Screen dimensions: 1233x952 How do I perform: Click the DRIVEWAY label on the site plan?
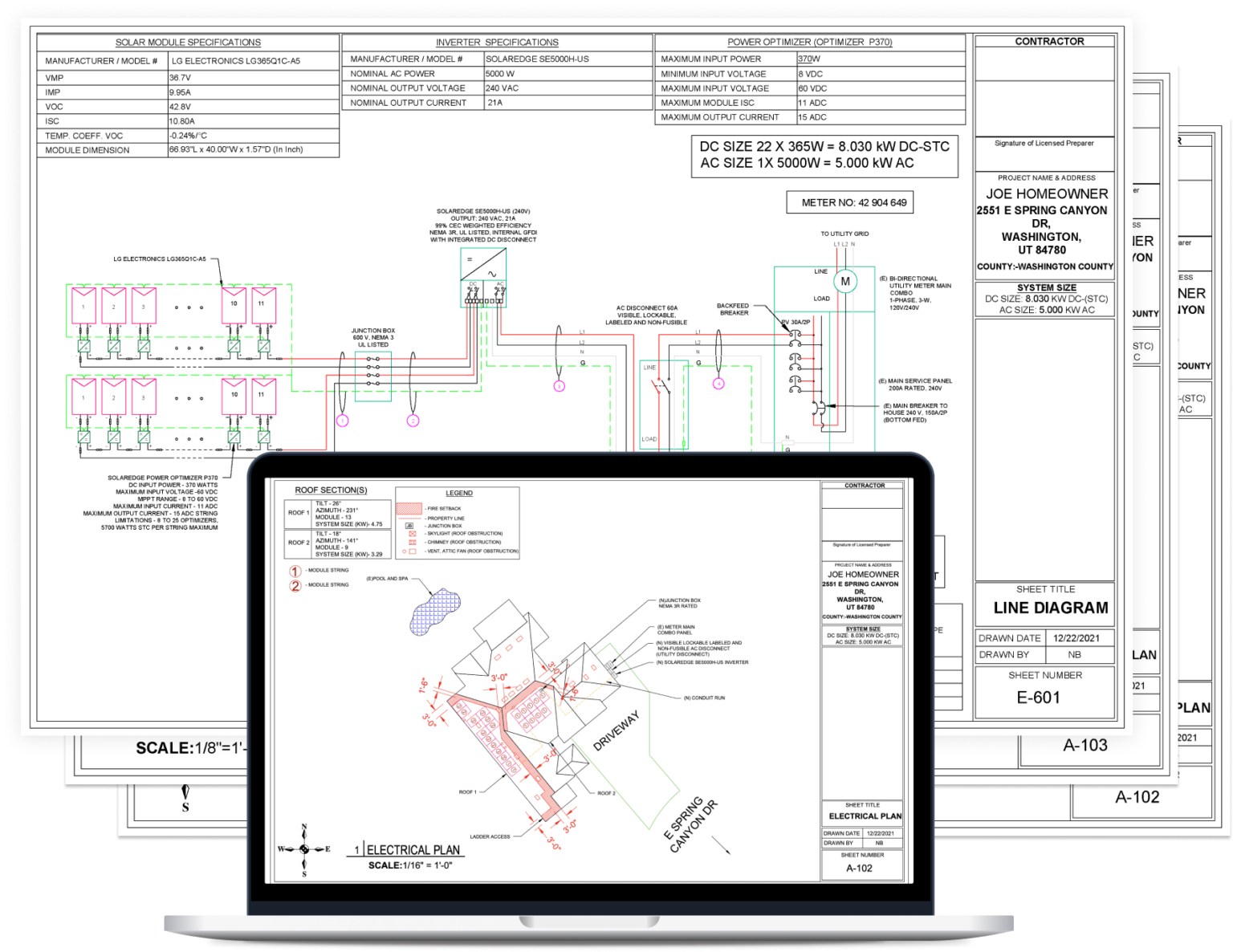616,730
